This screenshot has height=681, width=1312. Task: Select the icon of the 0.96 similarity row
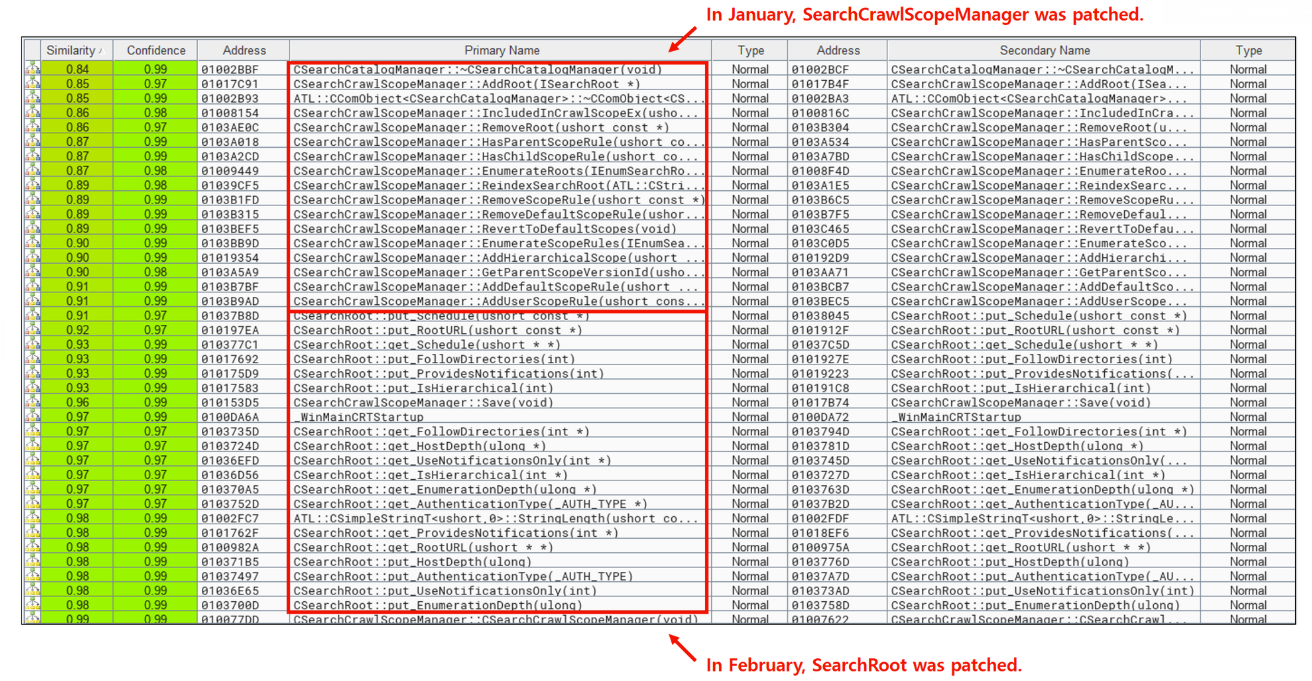tap(31, 403)
